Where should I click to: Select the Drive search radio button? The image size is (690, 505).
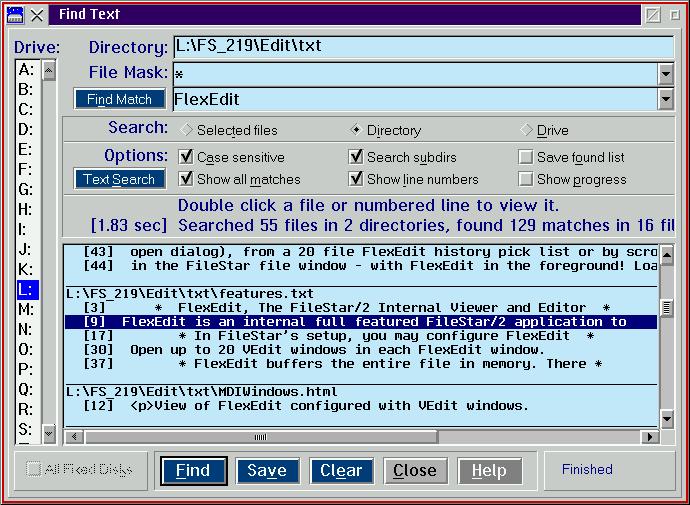click(526, 130)
